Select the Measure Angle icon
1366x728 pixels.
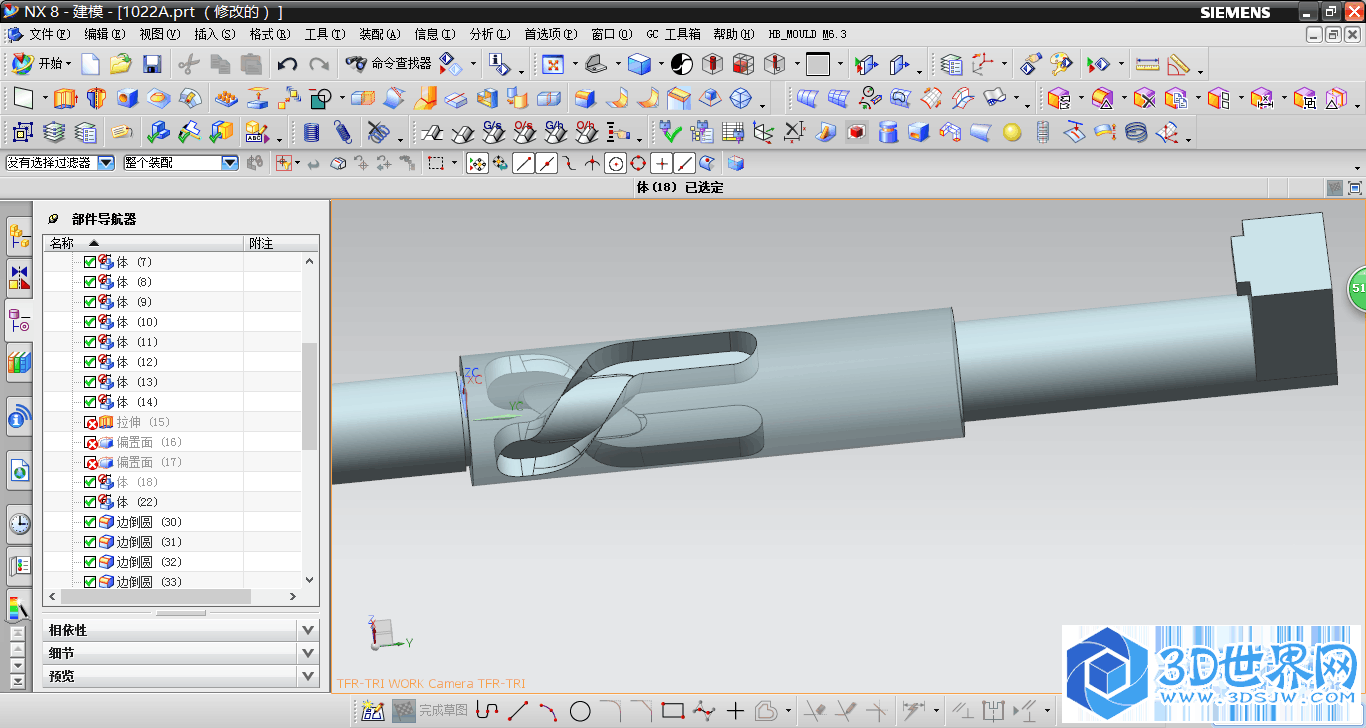coord(1179,64)
